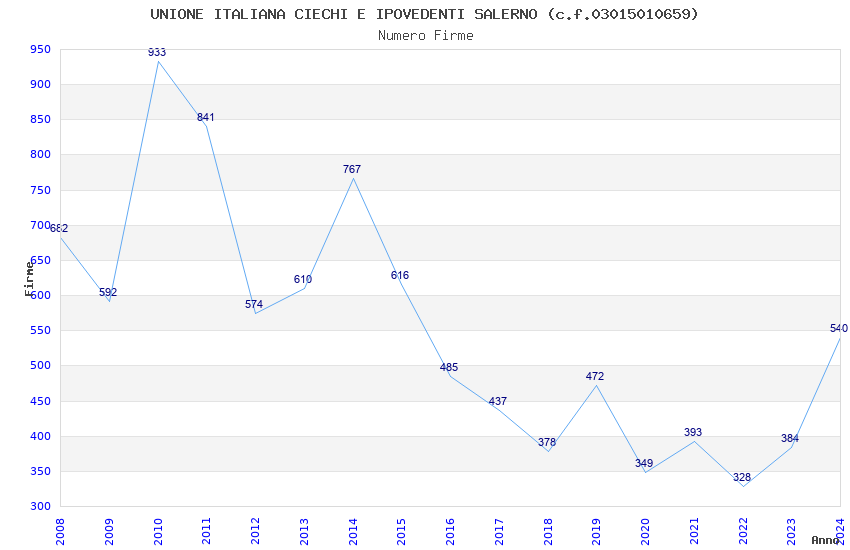Click the y-axis value 900
Viewport: 850px width, 550px height.
[41, 84]
